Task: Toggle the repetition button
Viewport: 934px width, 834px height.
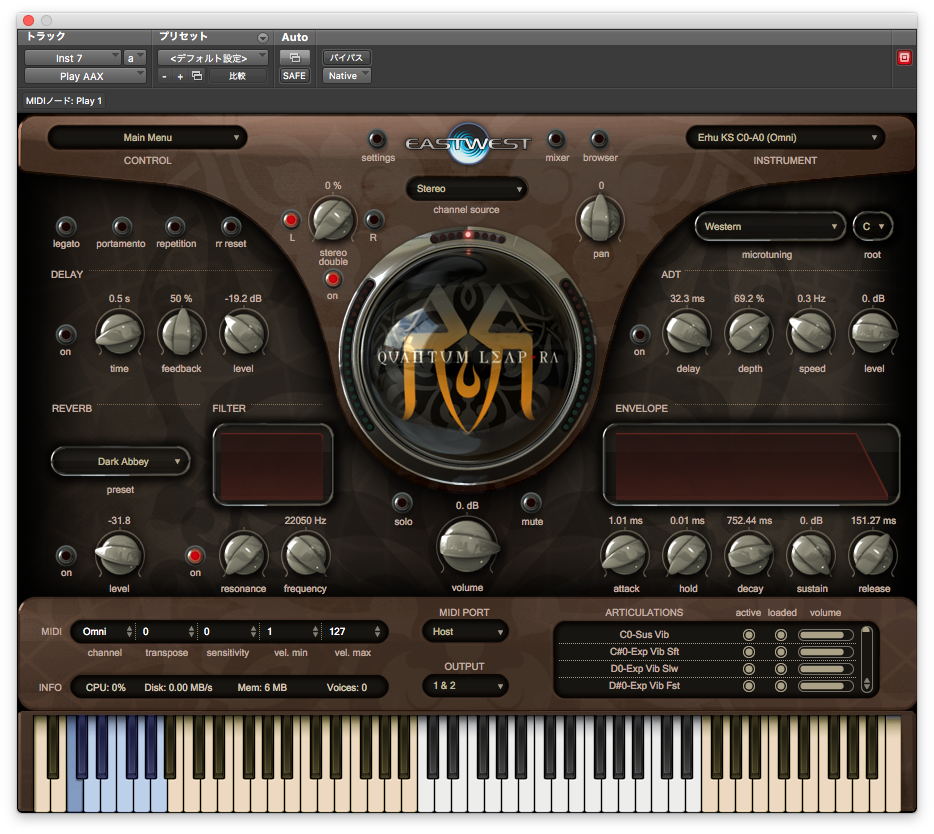Action: pos(175,226)
